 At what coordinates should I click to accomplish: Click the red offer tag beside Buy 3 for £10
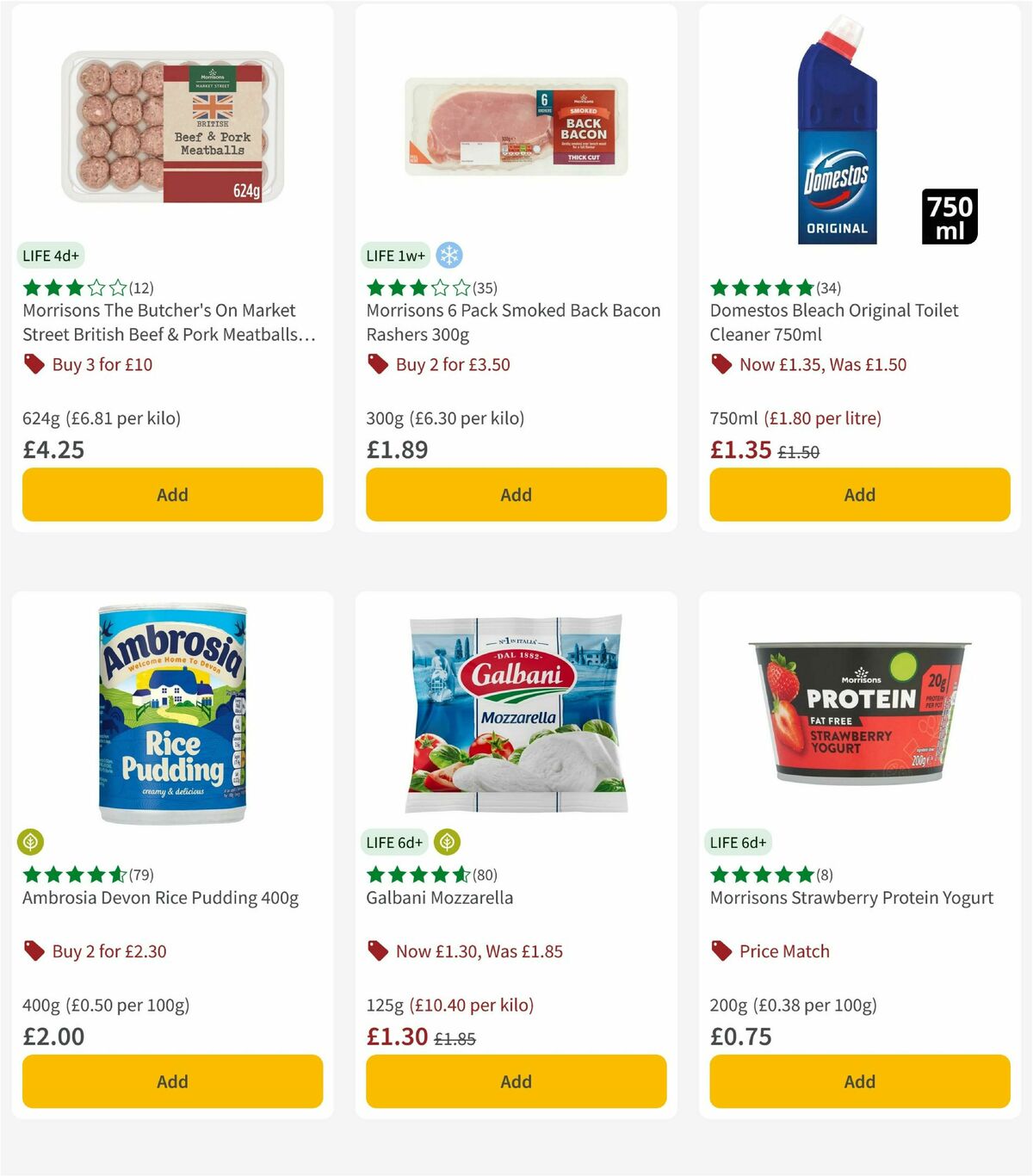pos(34,364)
